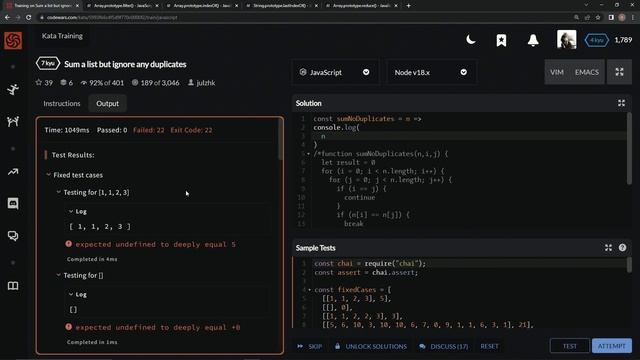Reload the page
The height and width of the screenshot is (360, 640).
pos(29,18)
